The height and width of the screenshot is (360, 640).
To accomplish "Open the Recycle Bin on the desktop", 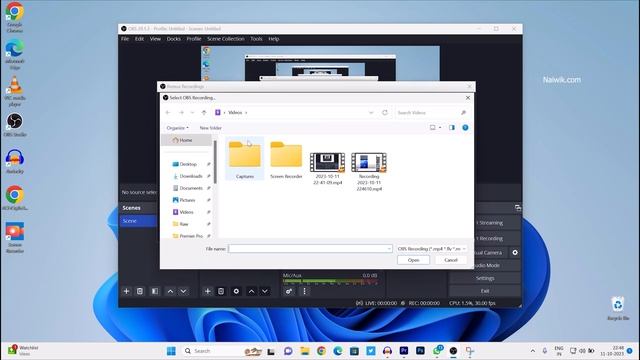I will (x=618, y=308).
